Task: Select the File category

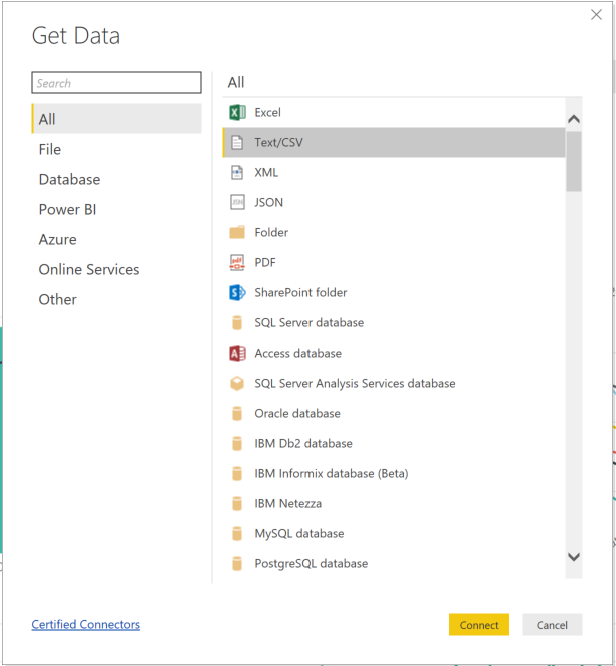Action: 116,149
